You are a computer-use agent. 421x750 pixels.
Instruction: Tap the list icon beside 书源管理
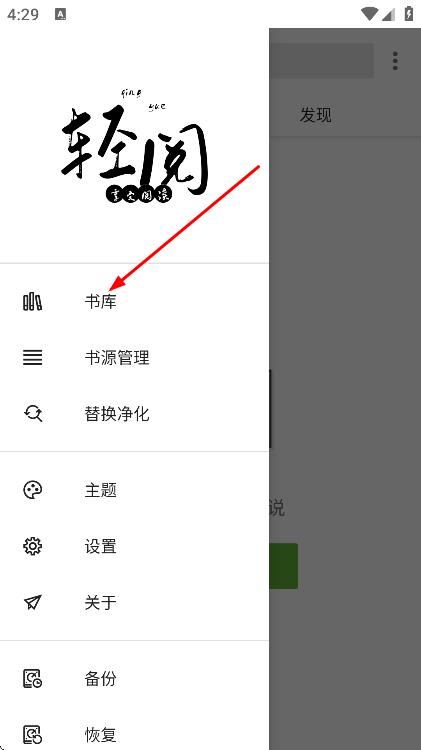tap(33, 357)
